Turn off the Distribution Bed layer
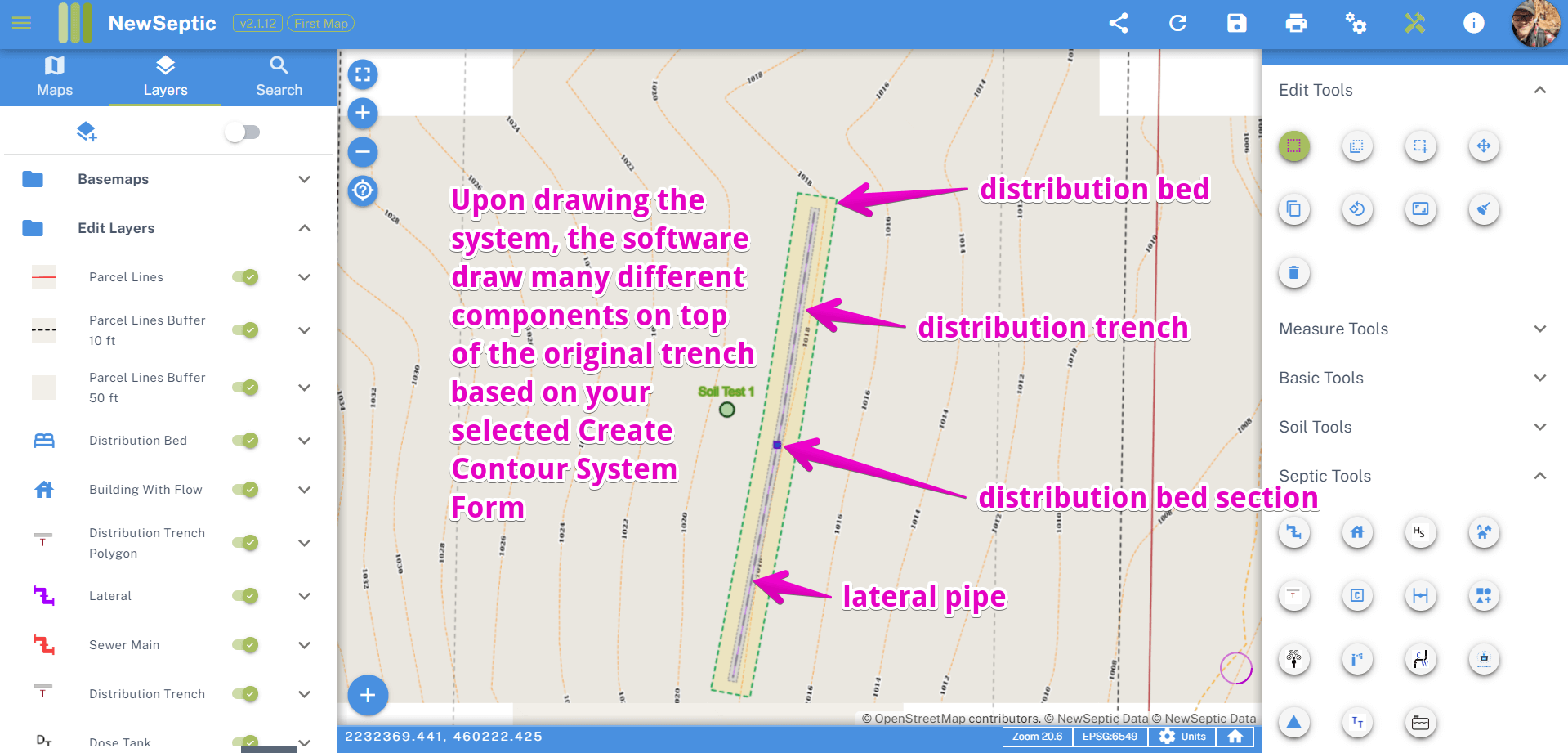 point(244,441)
